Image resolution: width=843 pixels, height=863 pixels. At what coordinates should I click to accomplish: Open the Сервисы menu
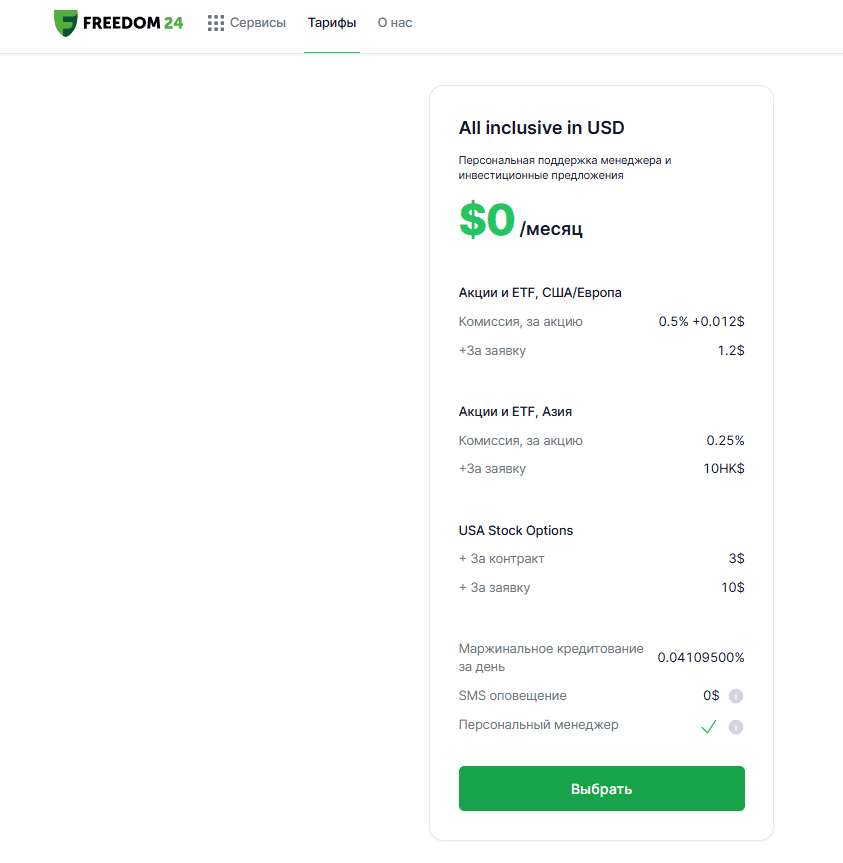258,23
